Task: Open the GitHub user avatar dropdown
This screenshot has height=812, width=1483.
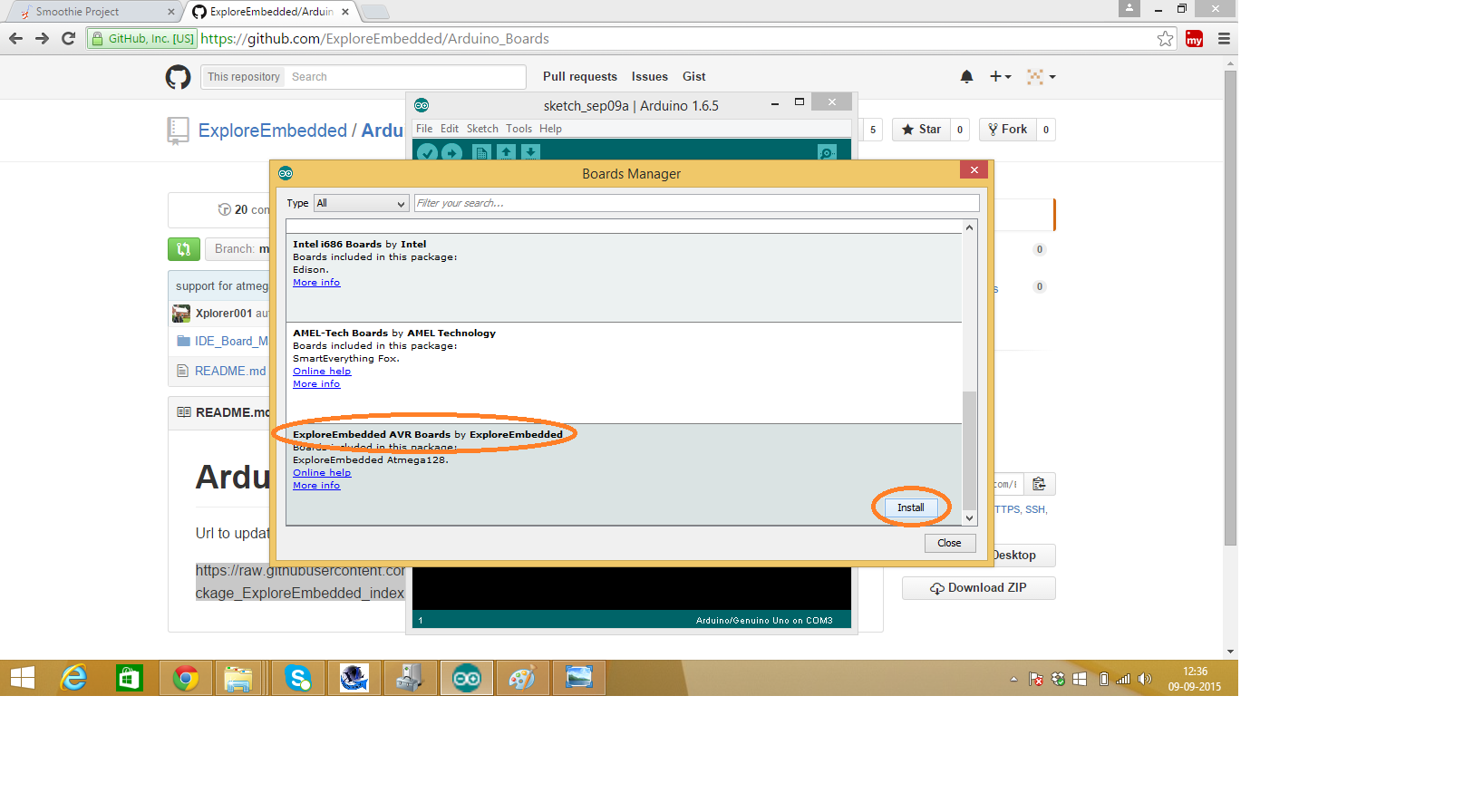Action: [1041, 77]
